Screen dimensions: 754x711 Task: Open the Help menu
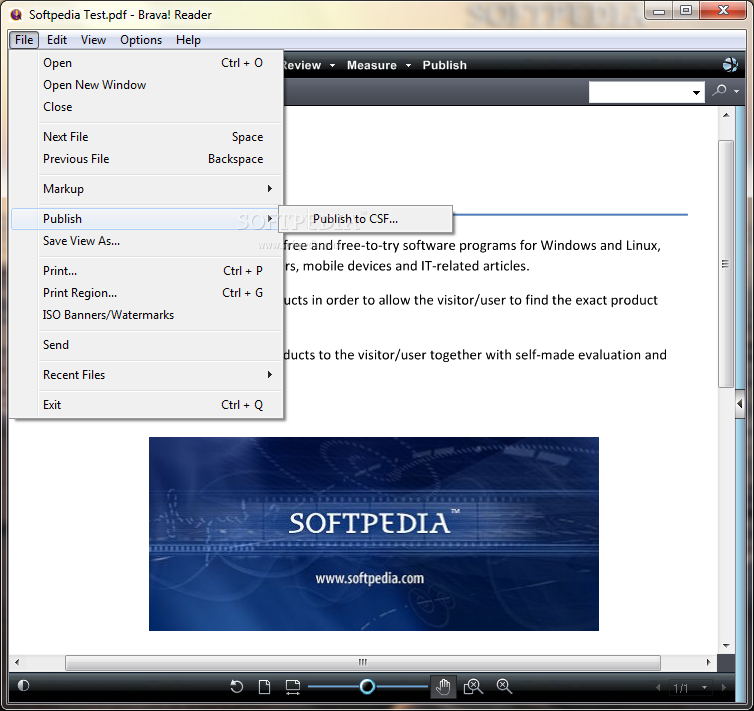(188, 40)
